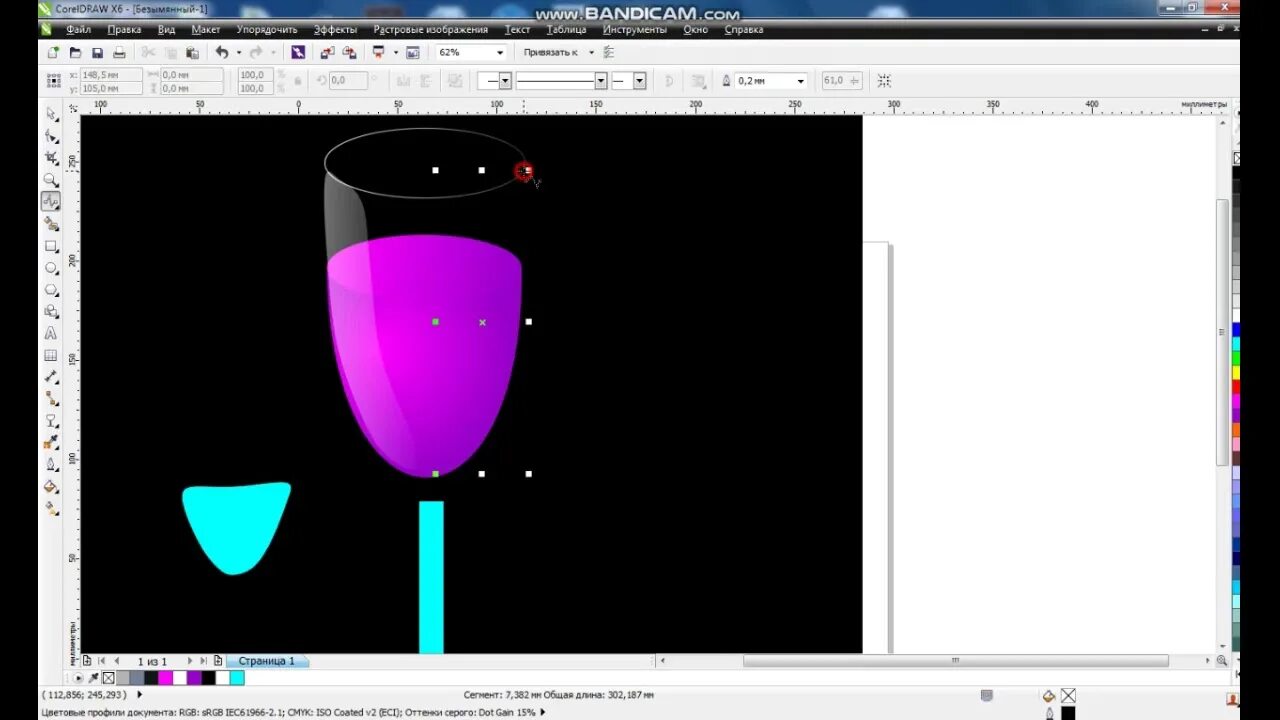The image size is (1280, 720).
Task: Open the Растровые изображения menu
Action: coord(430,29)
